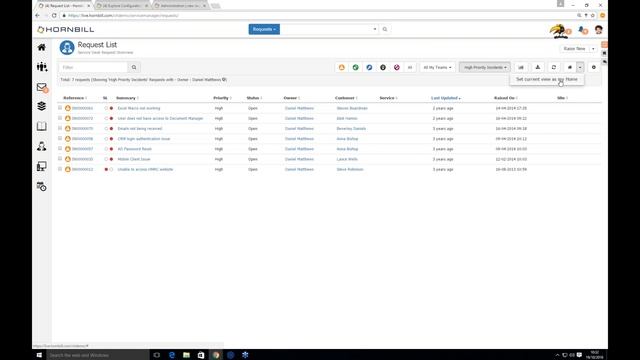Image resolution: width=640 pixels, height=360 pixels.
Task: Tick checkbox for Excel Macro not working row
Action: pos(60,108)
